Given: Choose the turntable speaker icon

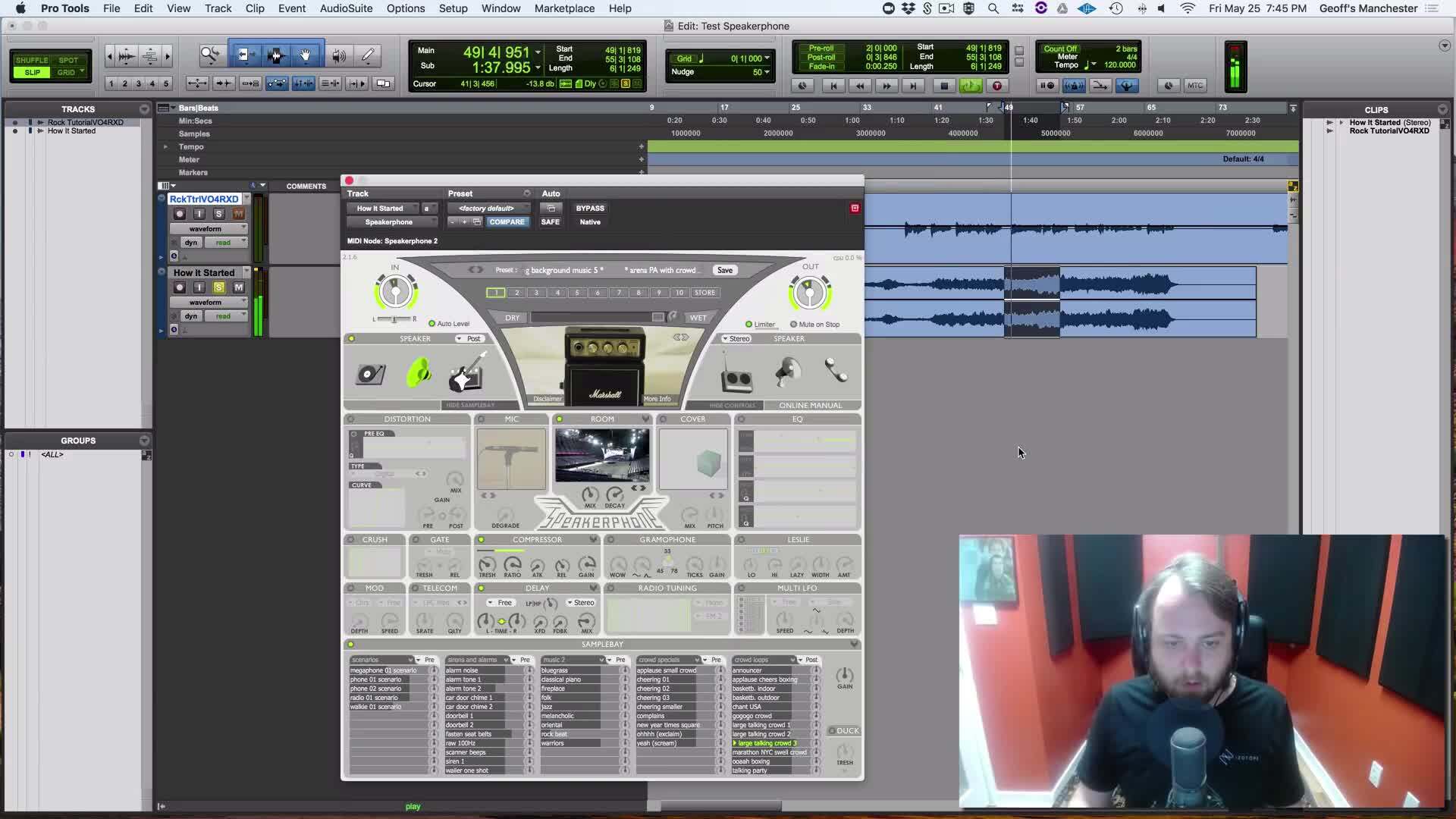Looking at the screenshot, I should 371,373.
